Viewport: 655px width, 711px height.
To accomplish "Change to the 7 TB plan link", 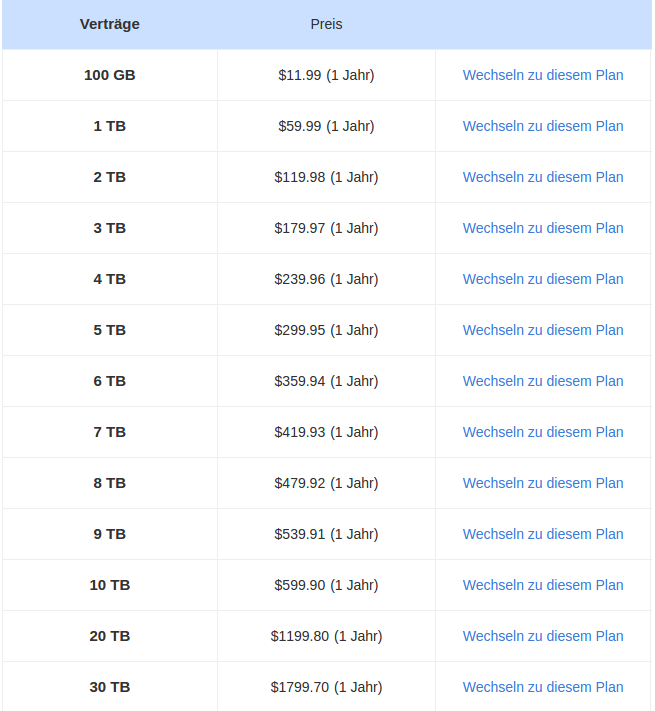I will tap(543, 432).
